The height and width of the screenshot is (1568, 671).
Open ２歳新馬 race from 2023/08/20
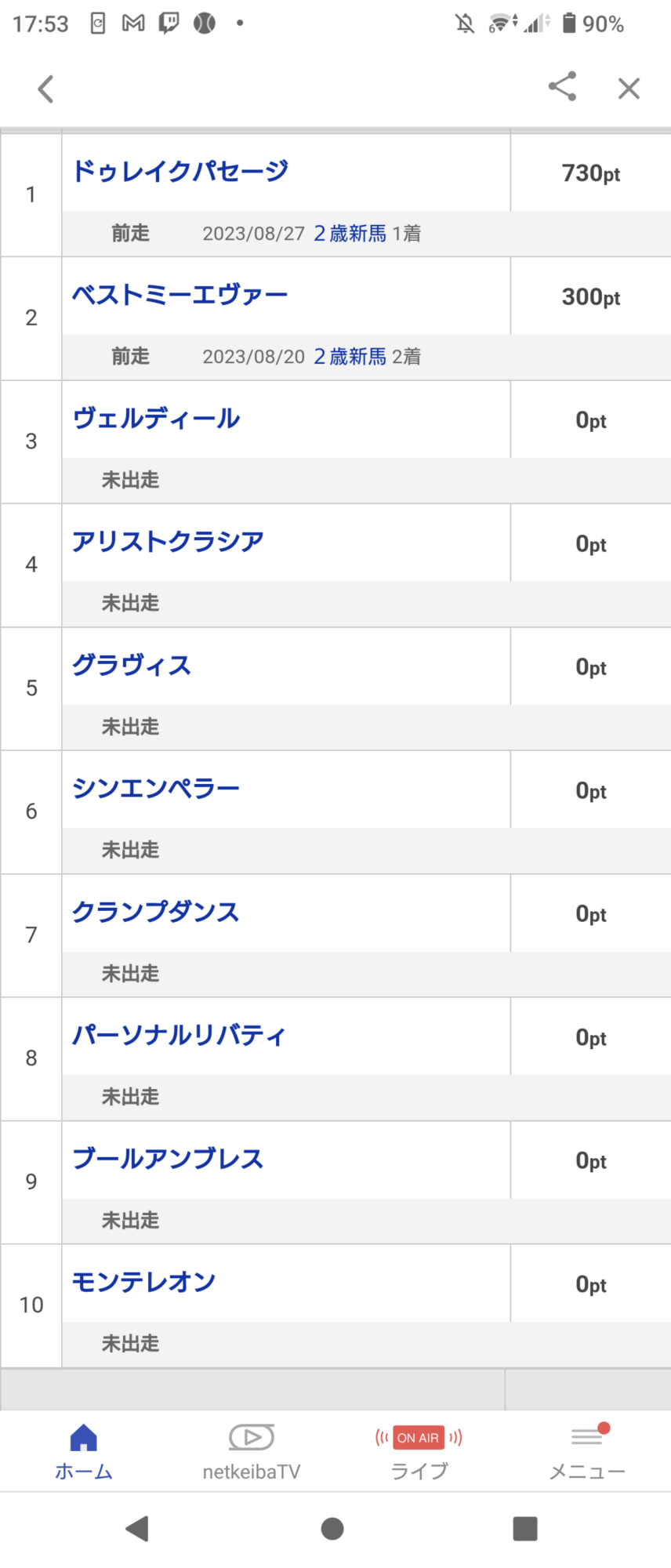350,357
